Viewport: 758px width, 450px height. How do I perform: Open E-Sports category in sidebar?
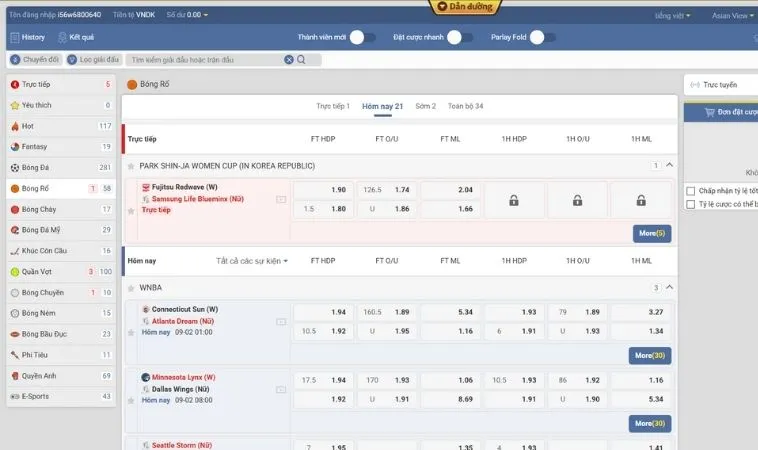[35, 396]
